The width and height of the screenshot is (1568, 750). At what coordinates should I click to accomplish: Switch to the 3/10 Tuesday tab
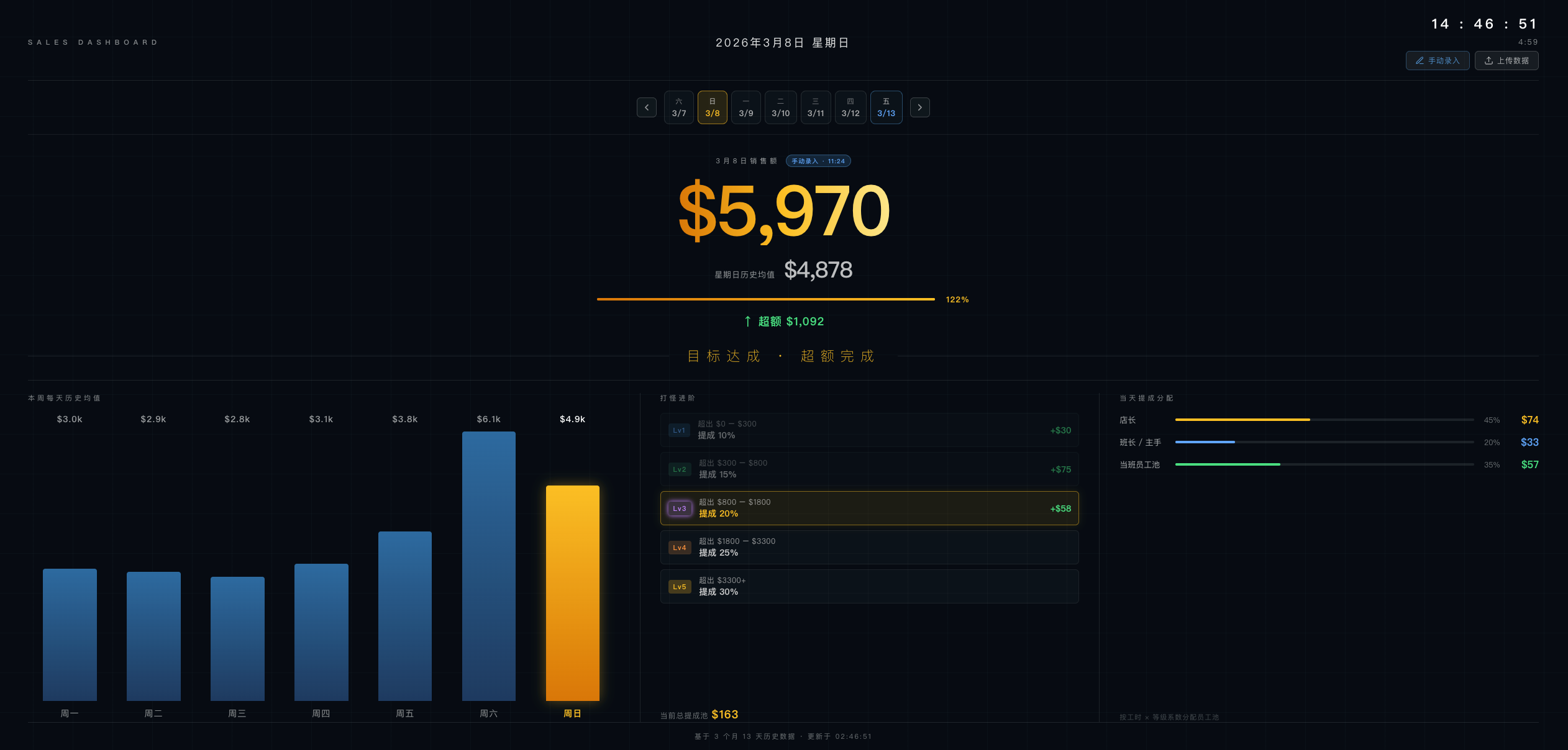pos(780,107)
